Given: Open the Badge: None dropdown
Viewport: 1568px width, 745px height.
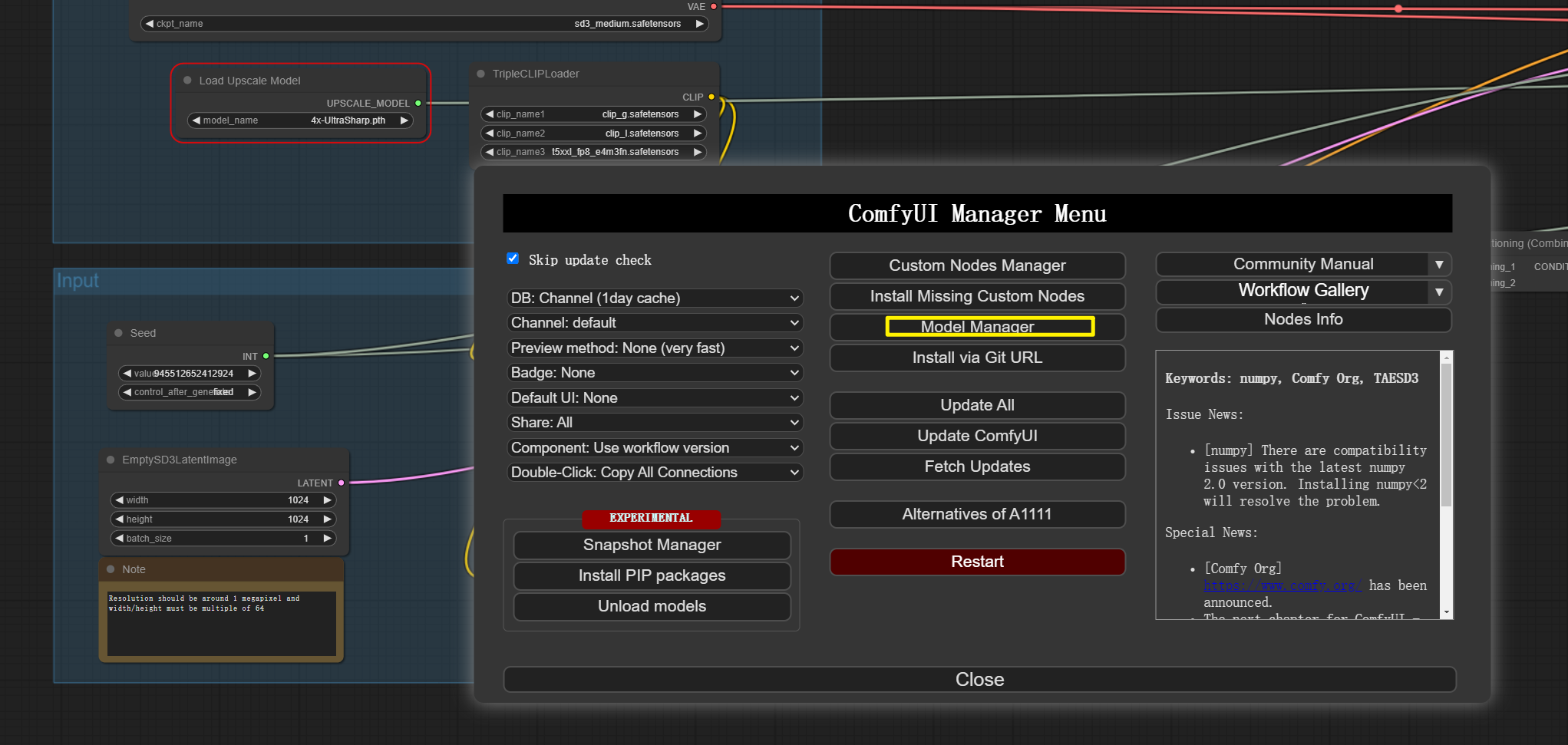Looking at the screenshot, I should click(655, 373).
